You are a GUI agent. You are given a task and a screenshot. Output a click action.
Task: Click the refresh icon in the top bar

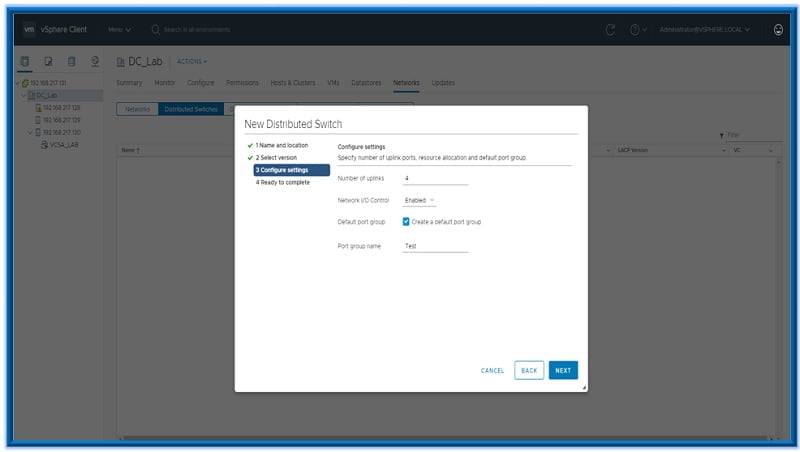[x=611, y=29]
